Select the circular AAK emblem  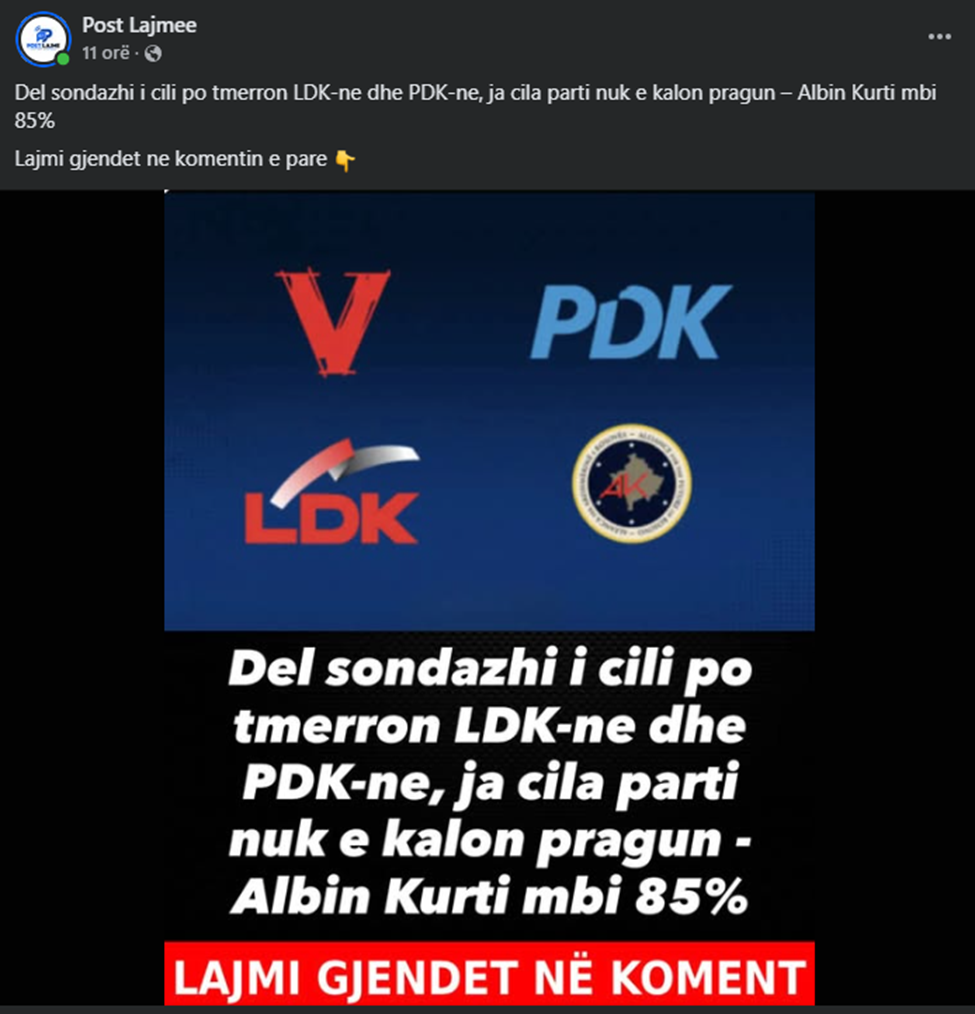tap(632, 483)
